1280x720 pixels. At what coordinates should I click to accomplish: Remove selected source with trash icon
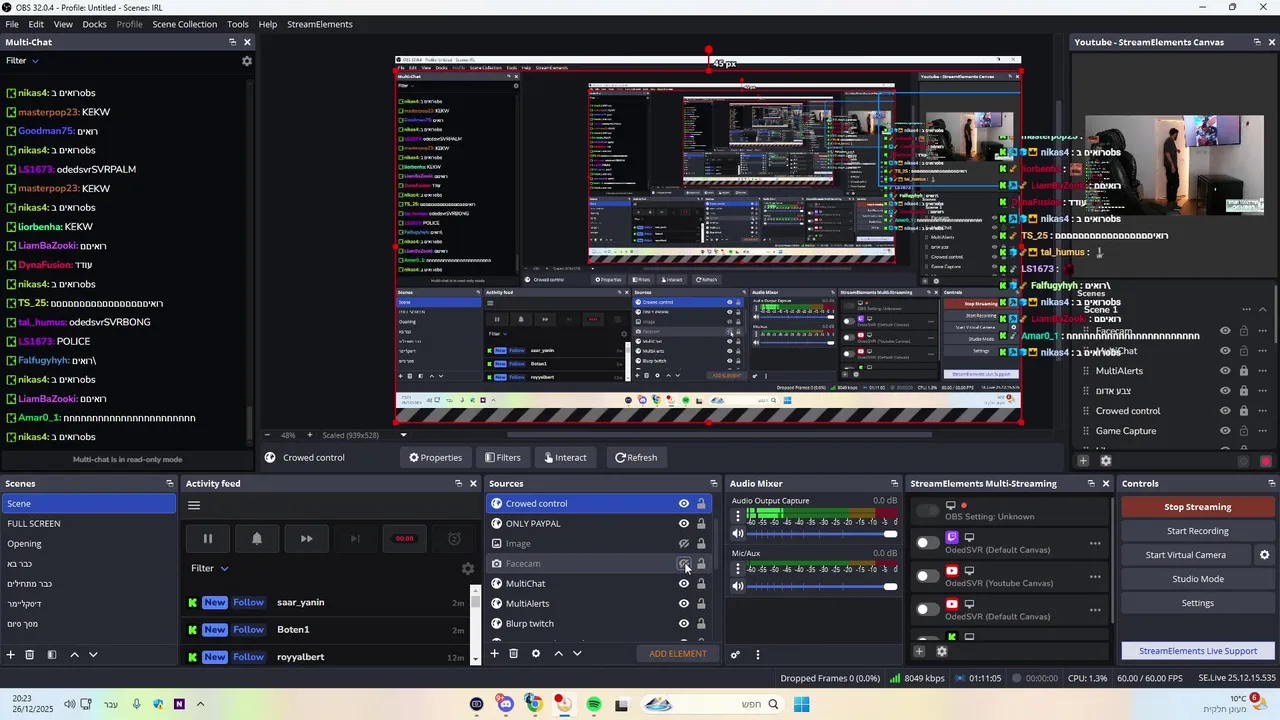coord(513,653)
